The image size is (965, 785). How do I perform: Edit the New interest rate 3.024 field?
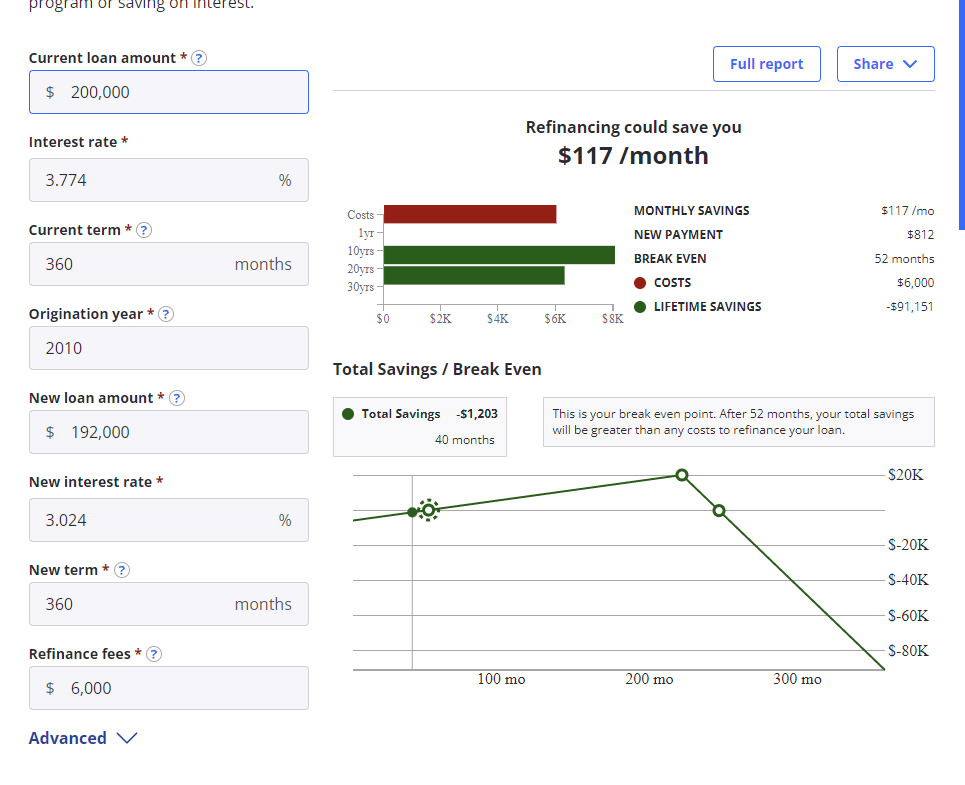169,520
